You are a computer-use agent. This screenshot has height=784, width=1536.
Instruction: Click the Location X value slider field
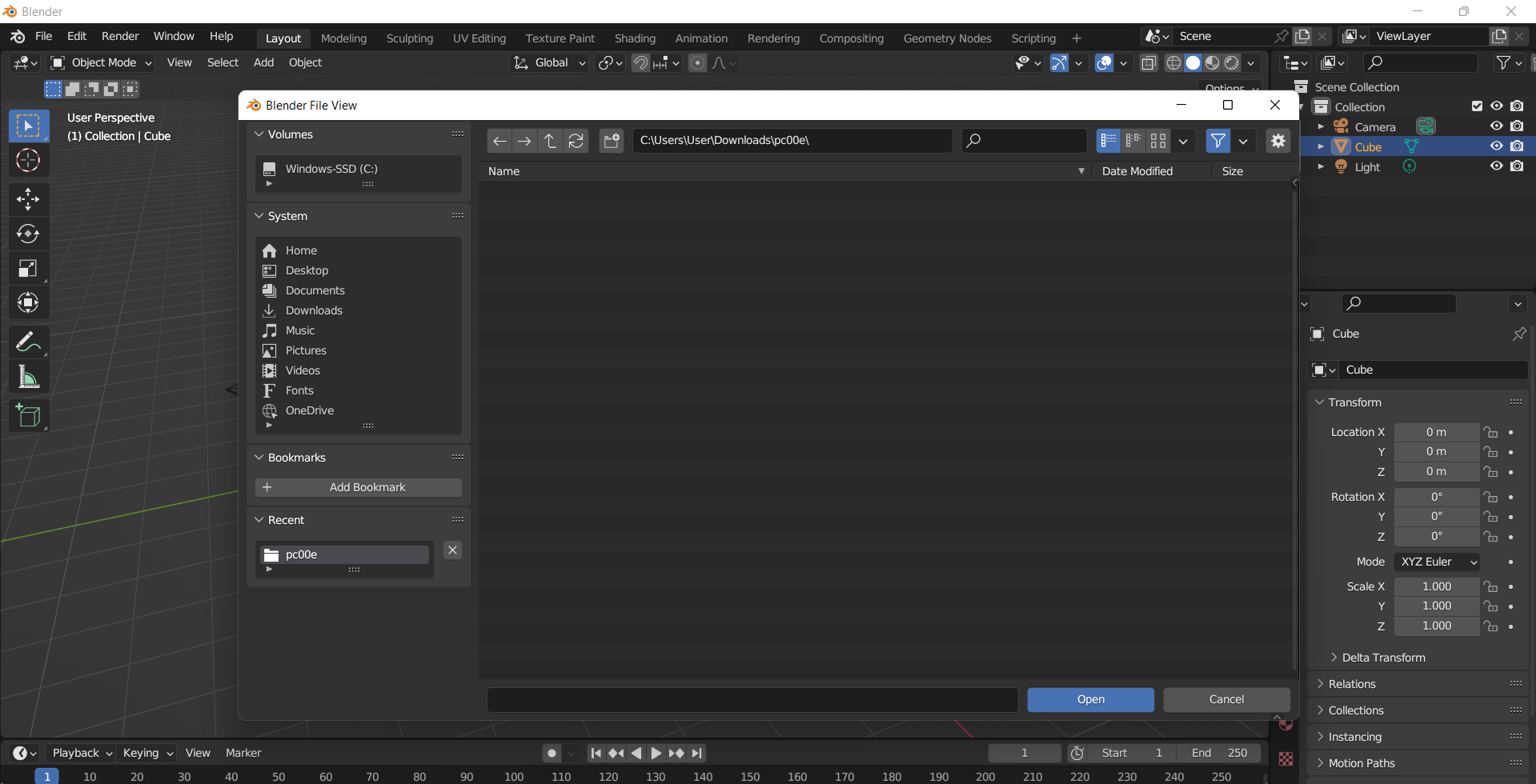pyautogui.click(x=1436, y=432)
